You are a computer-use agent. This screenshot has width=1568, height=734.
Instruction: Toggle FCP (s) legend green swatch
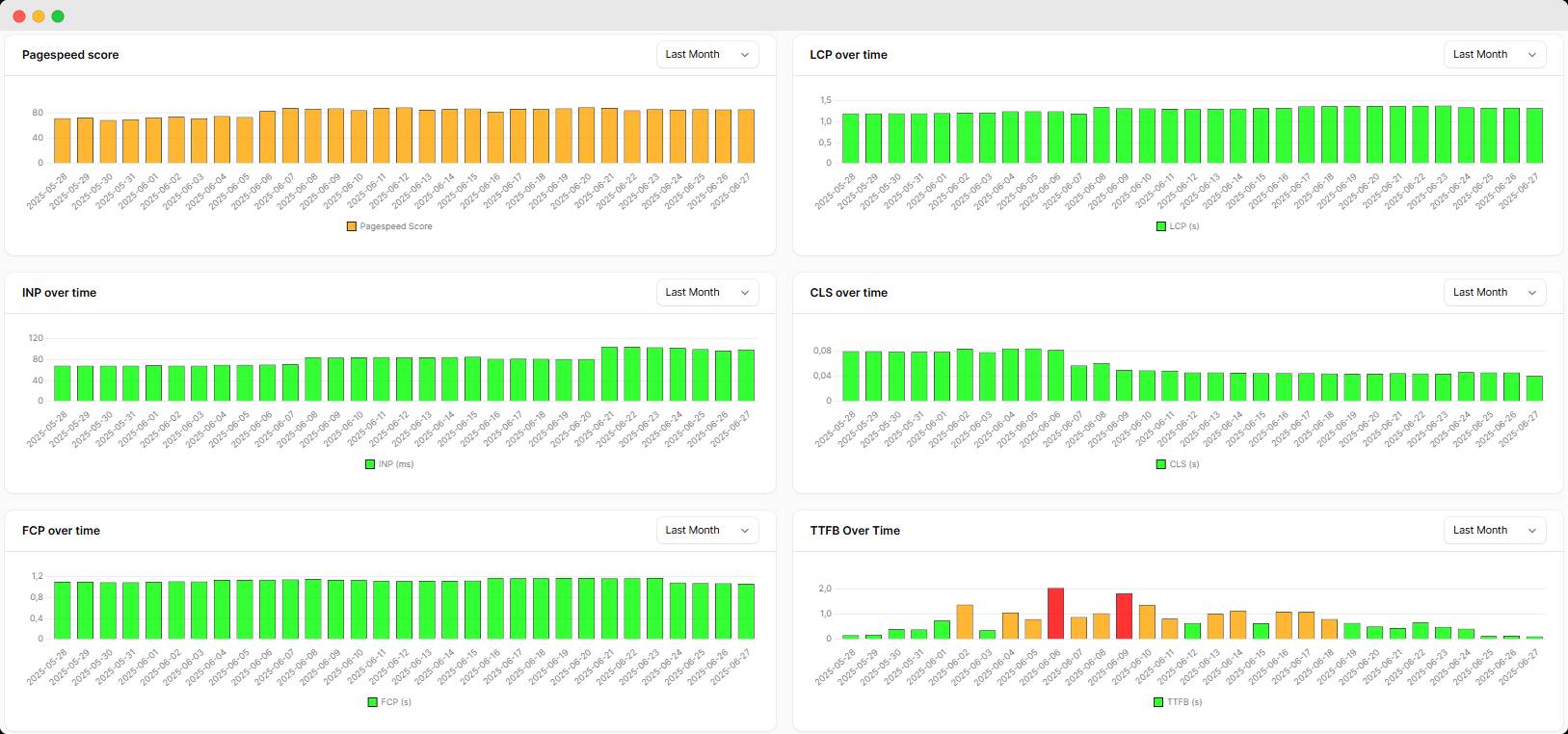[372, 702]
